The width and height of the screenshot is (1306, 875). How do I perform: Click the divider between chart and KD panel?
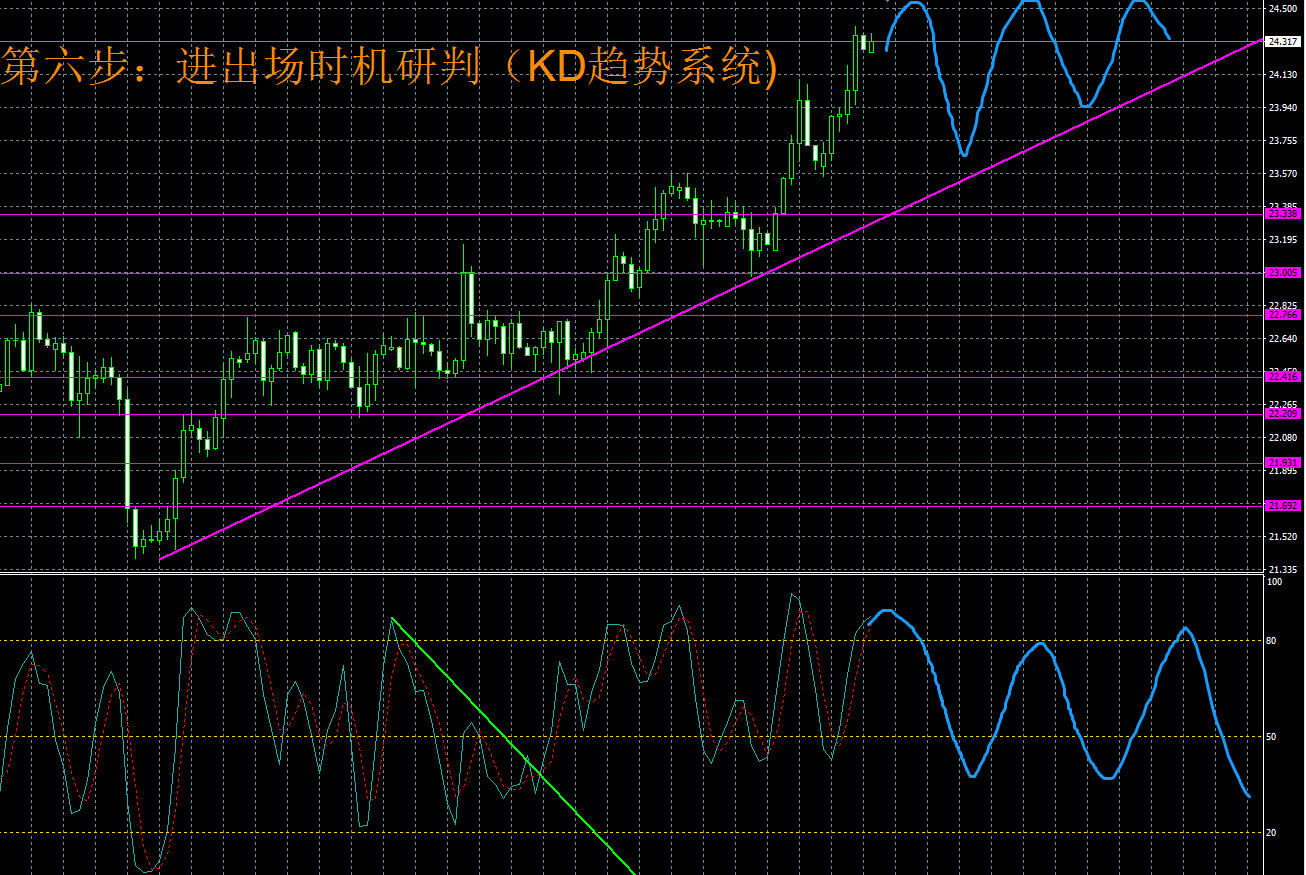[630, 574]
